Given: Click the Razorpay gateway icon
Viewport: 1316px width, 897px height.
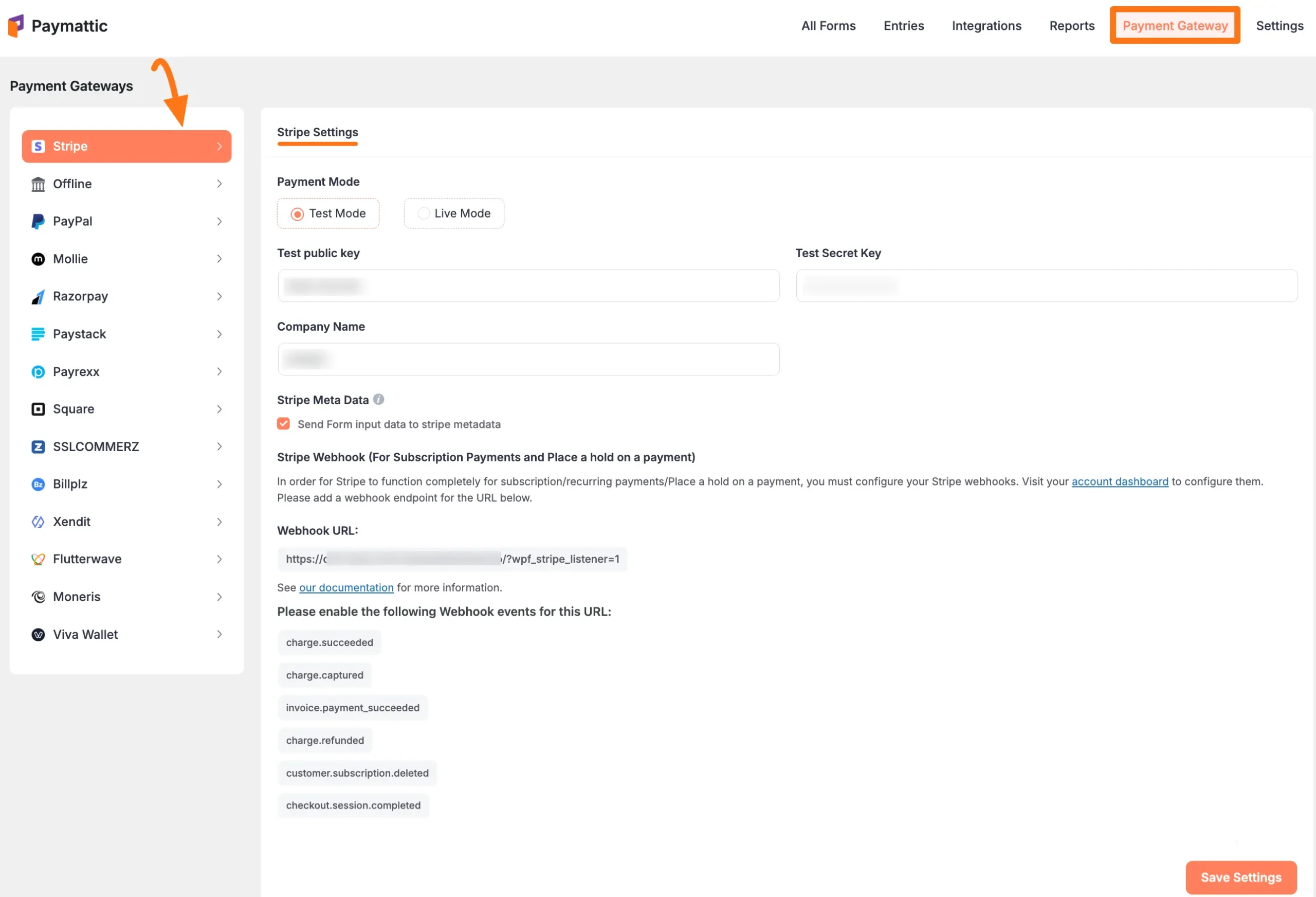Looking at the screenshot, I should pyautogui.click(x=38, y=297).
